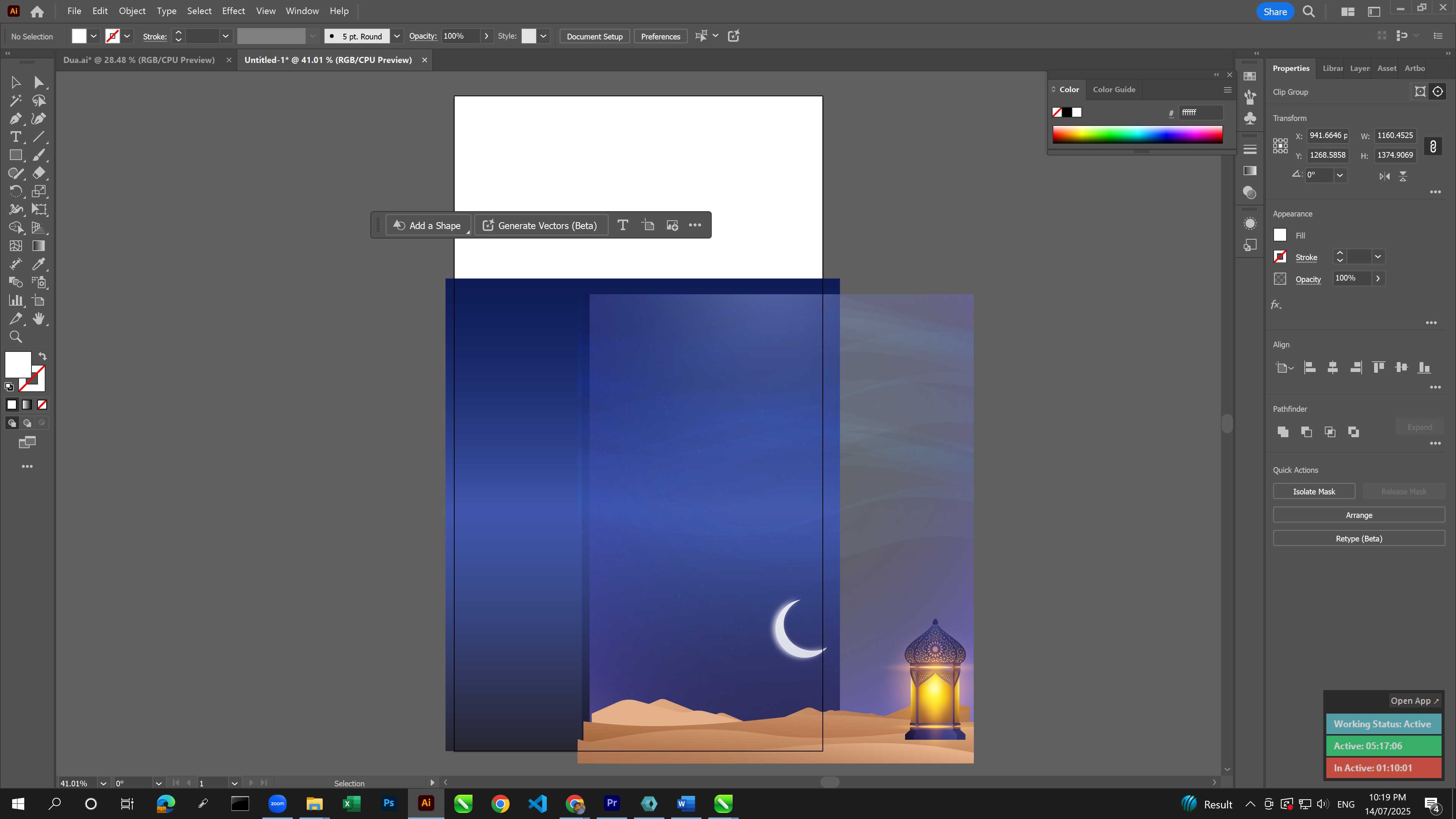Select the Selection tool arrow
This screenshot has width=1456, height=819.
16,83
